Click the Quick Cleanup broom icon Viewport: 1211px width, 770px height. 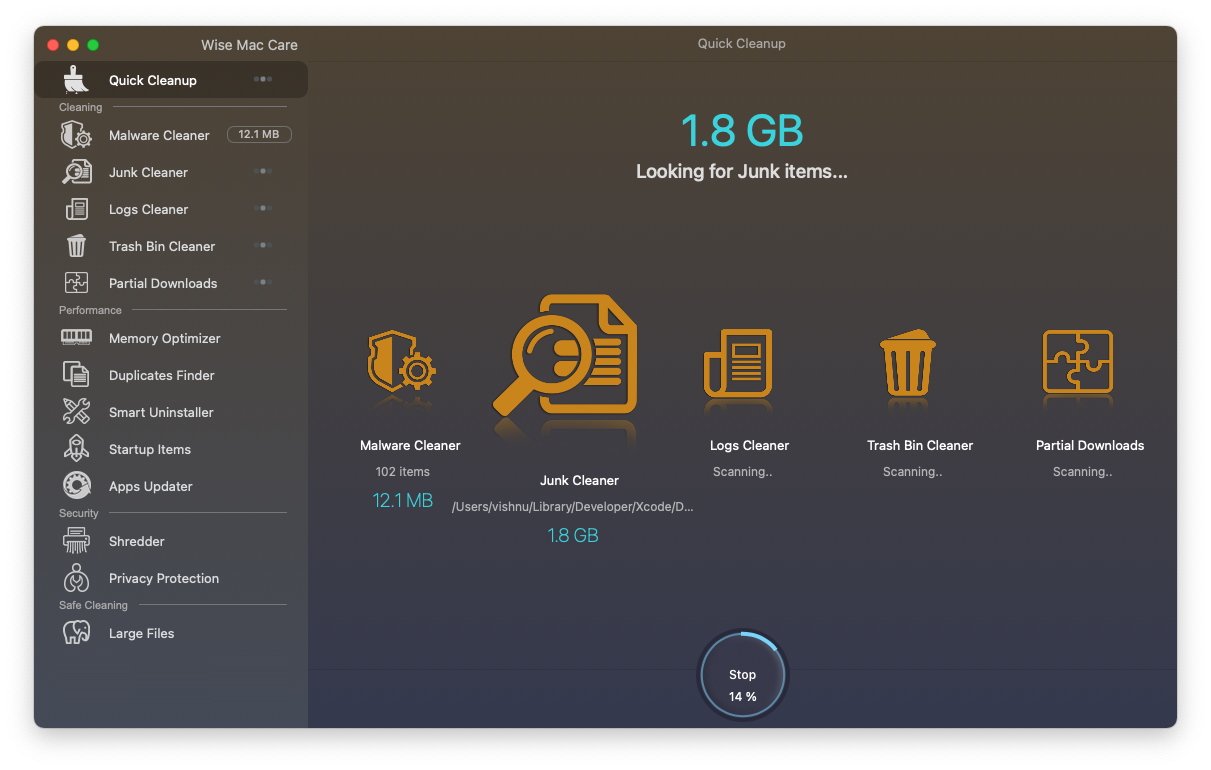coord(76,79)
